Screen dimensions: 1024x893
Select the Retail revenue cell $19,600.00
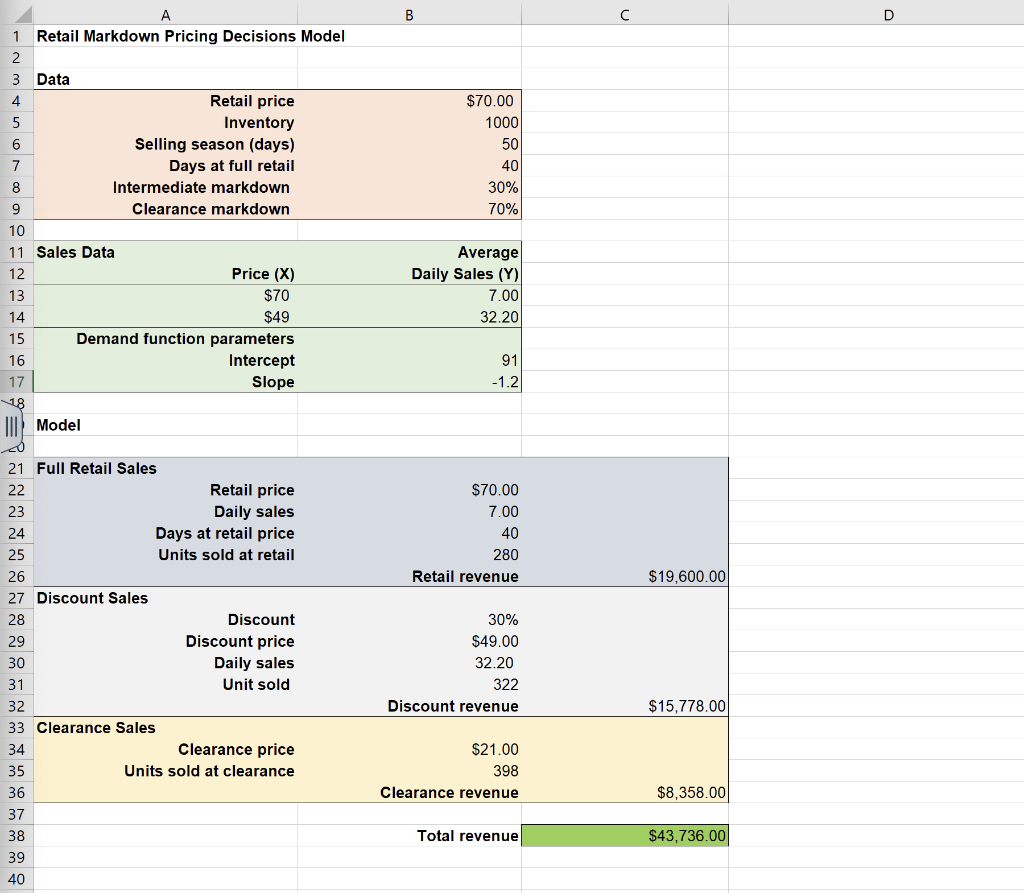coord(624,577)
